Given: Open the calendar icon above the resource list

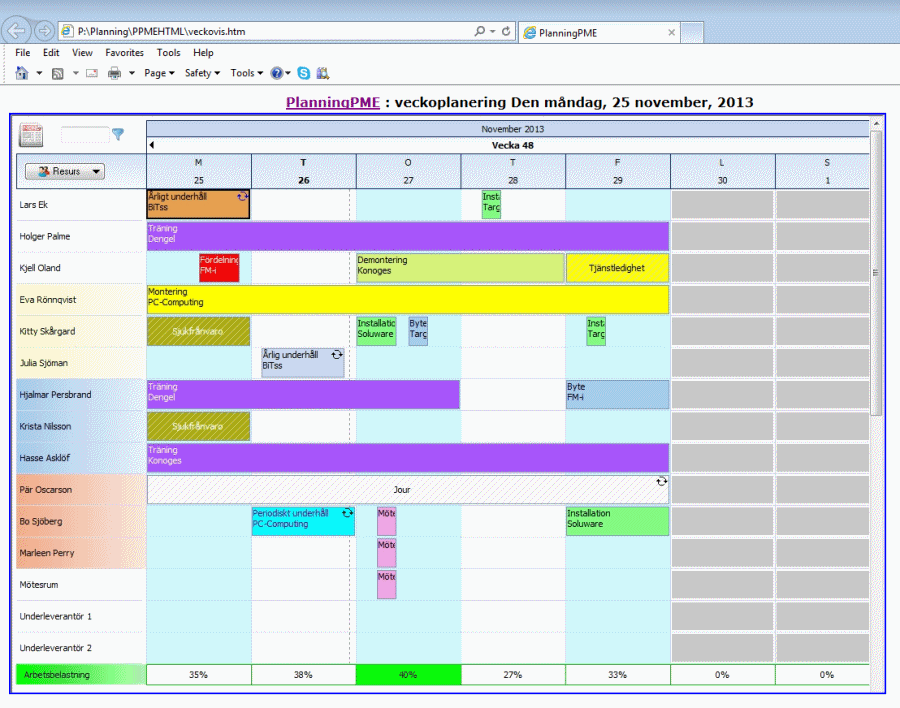Looking at the screenshot, I should 29,133.
